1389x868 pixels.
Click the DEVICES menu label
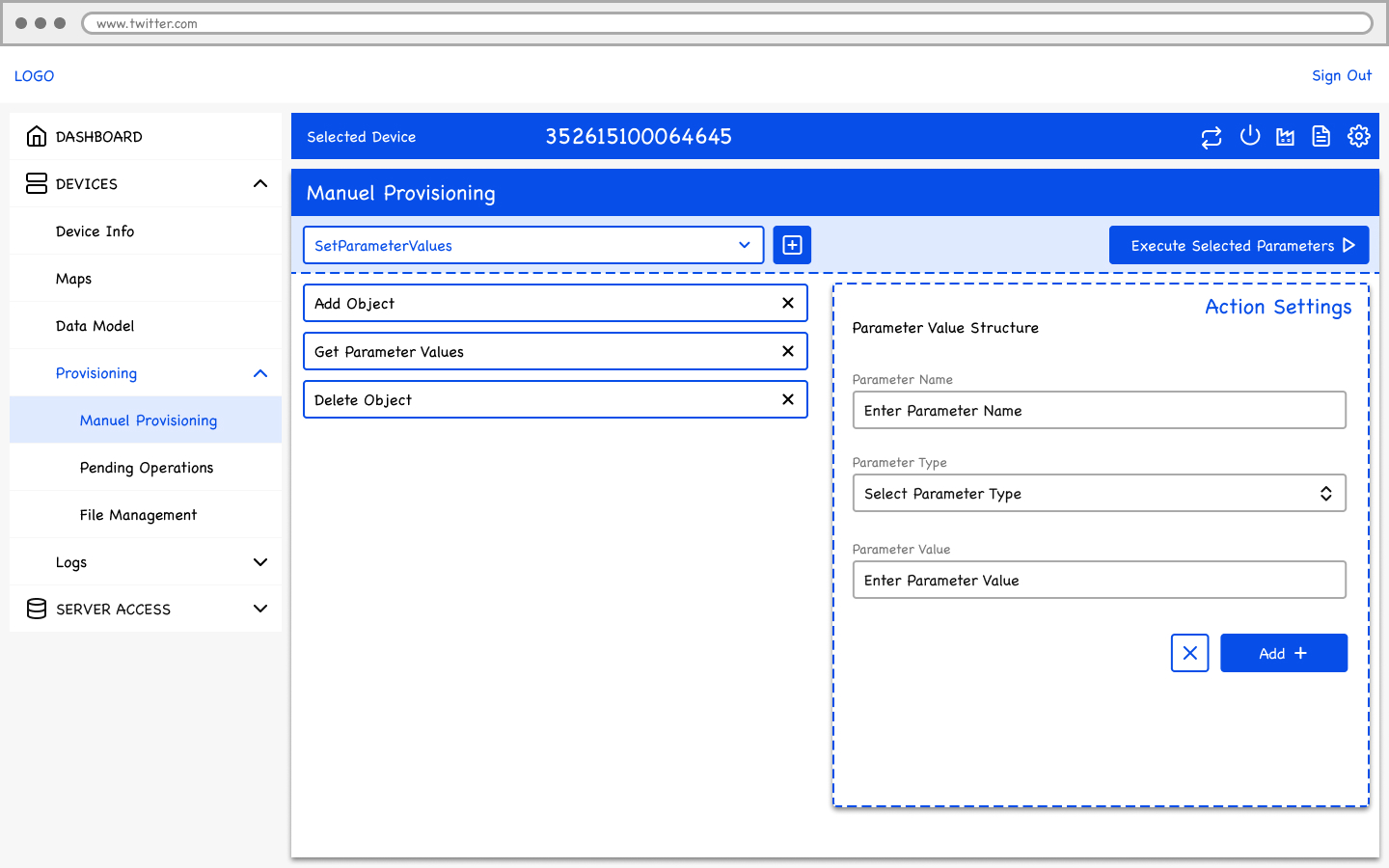tap(87, 183)
